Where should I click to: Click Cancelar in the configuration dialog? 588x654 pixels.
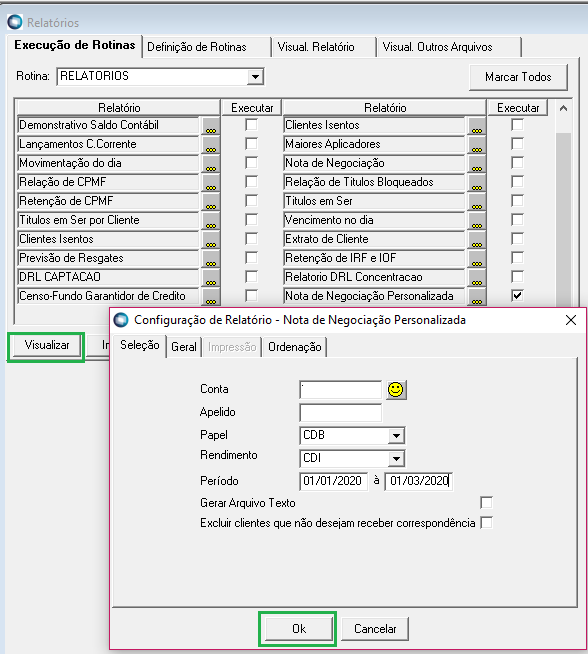click(375, 629)
